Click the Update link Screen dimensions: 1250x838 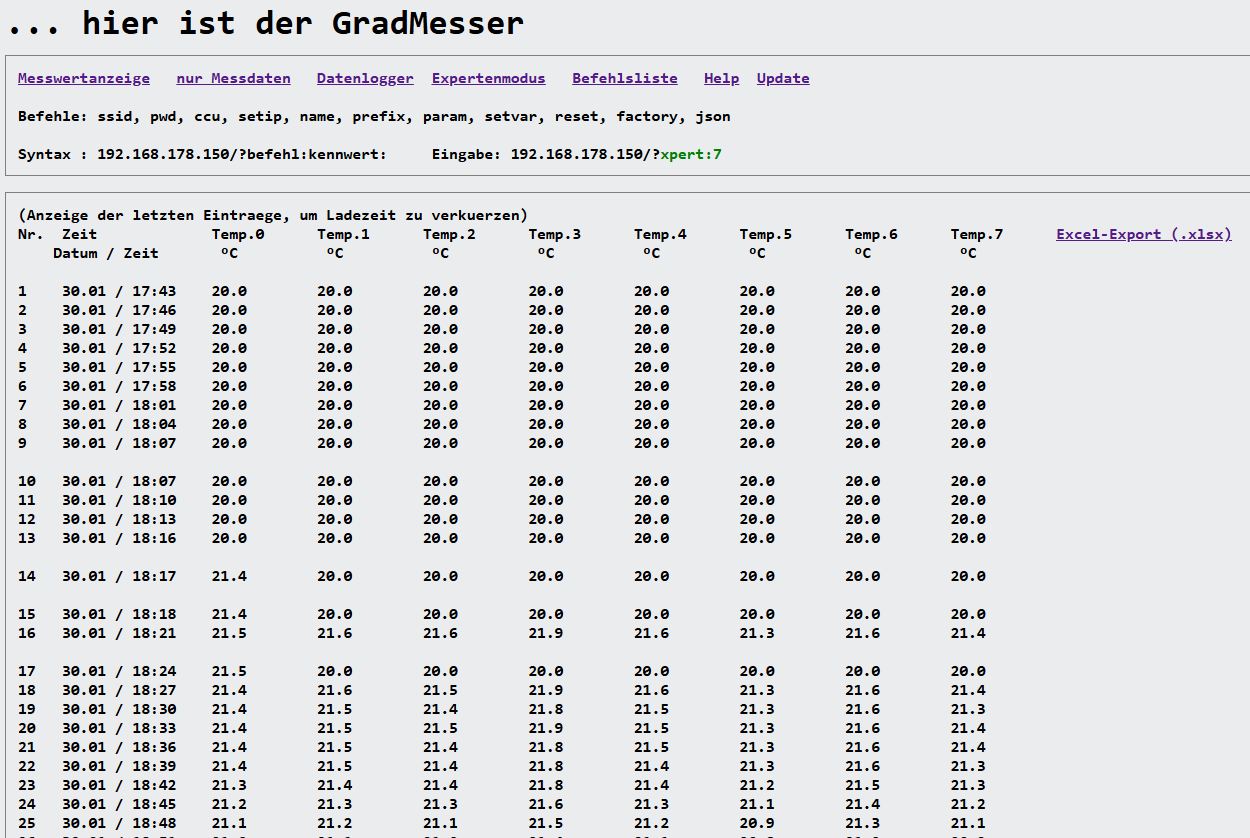pyautogui.click(x=783, y=78)
